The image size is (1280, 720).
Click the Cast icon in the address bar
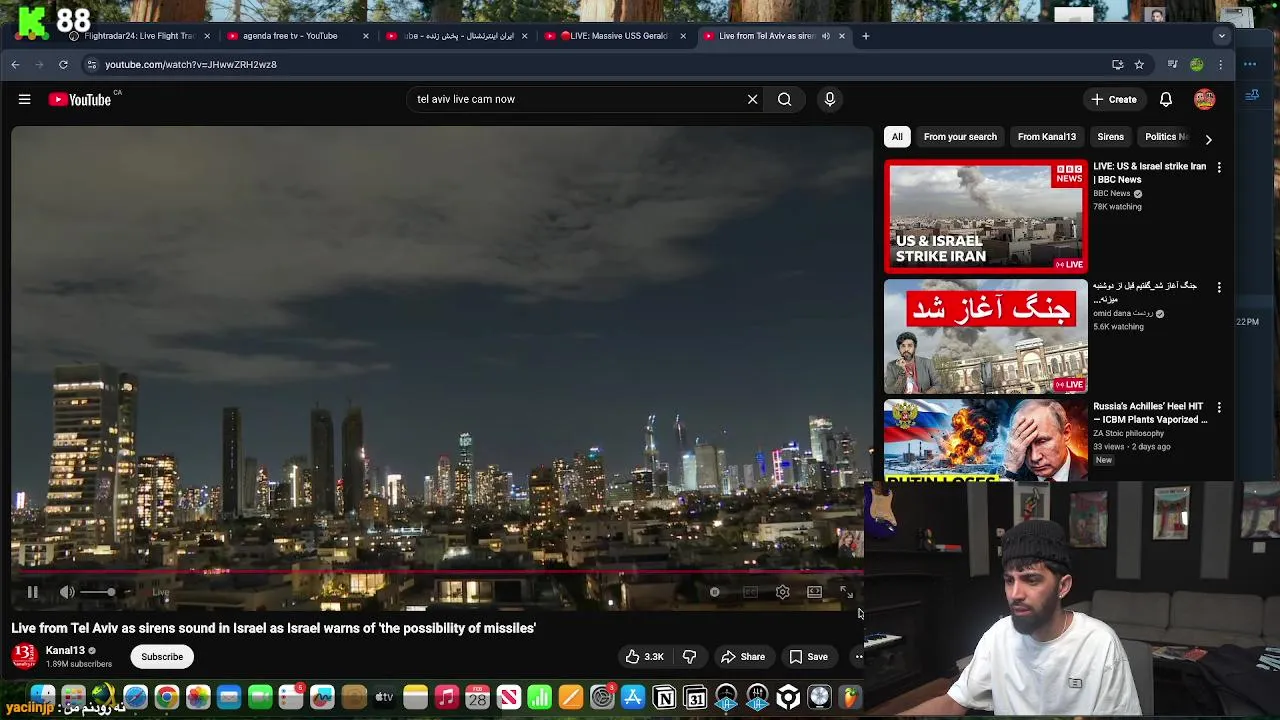click(x=1117, y=64)
